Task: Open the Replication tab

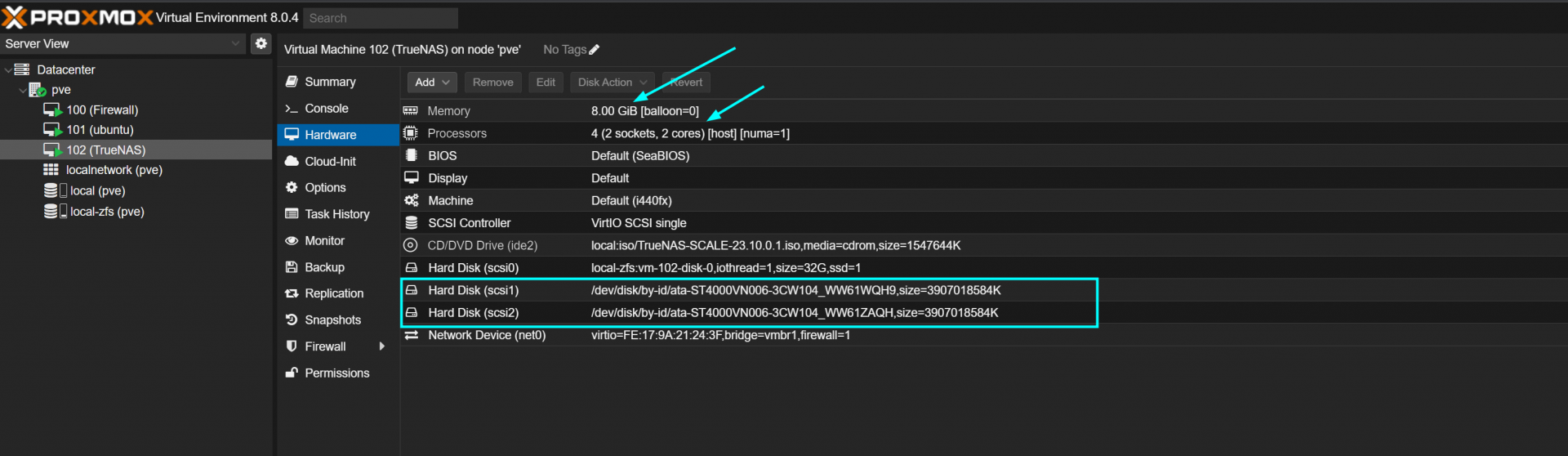Action: (x=338, y=293)
